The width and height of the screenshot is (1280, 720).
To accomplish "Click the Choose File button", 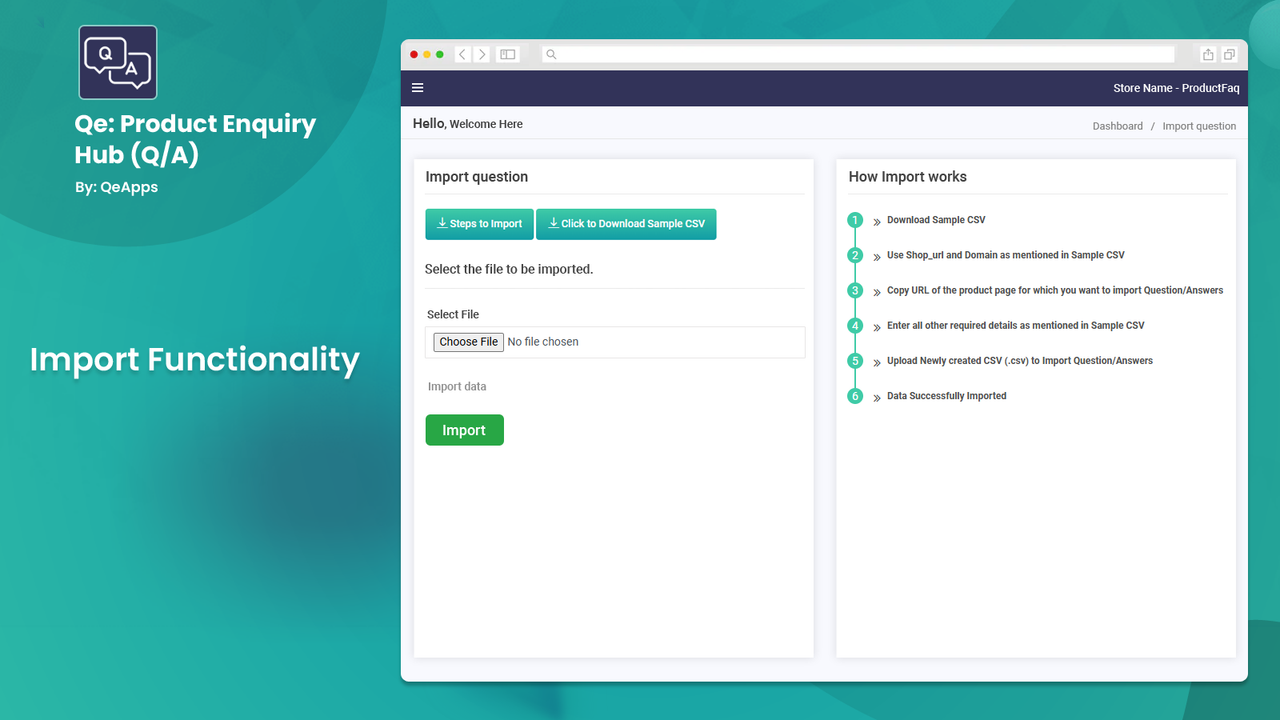I will pos(468,342).
